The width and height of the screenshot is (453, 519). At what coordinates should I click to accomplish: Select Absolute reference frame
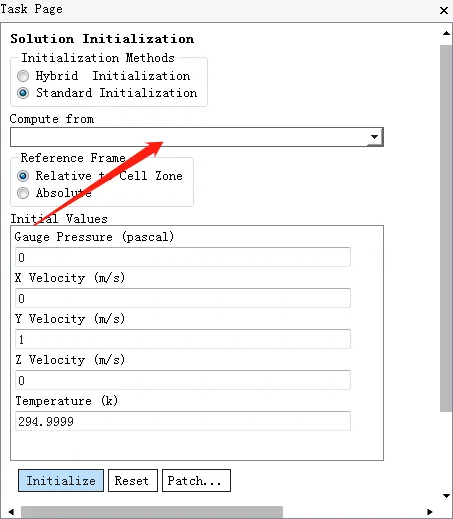click(x=23, y=193)
